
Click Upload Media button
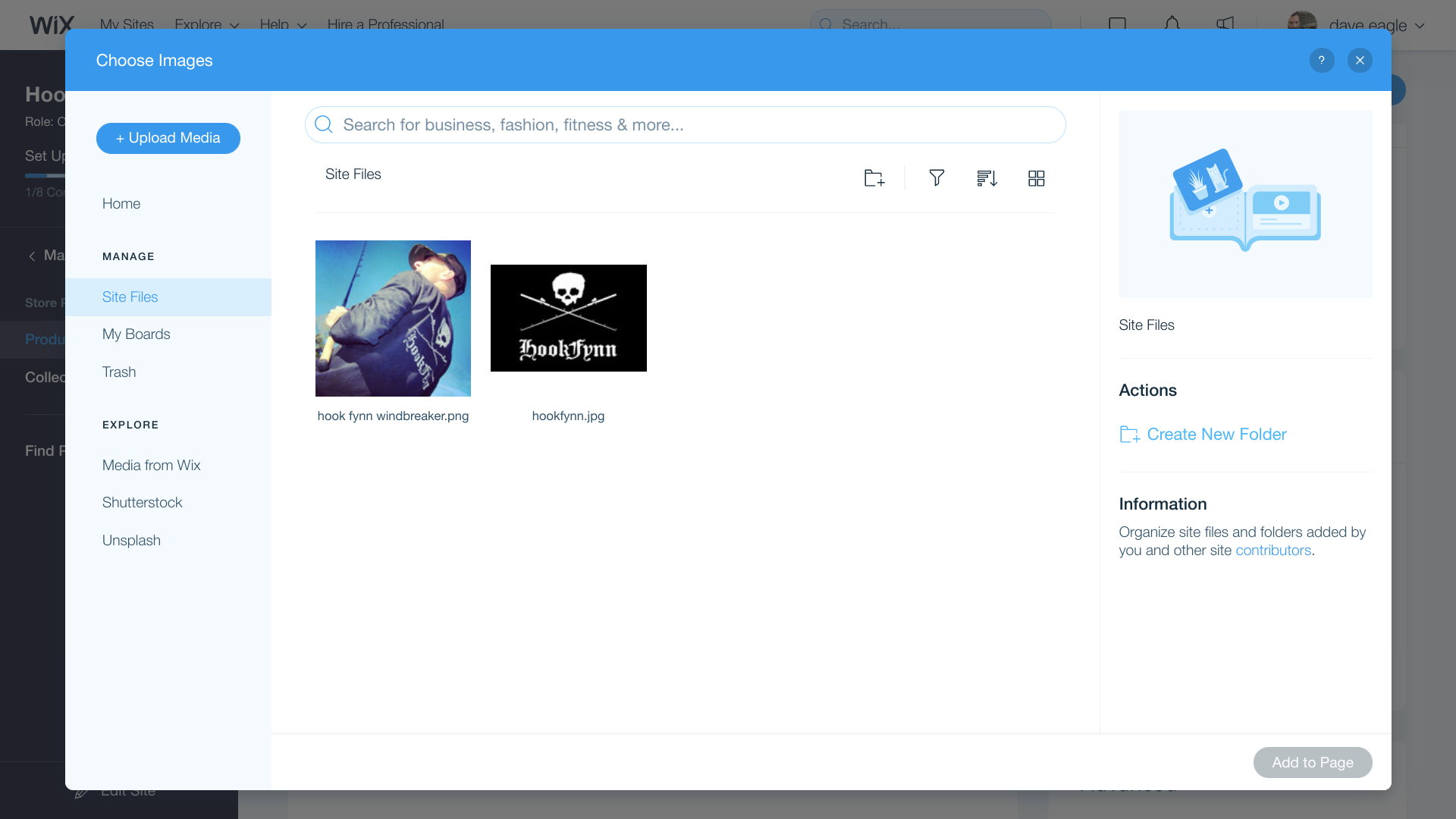168,138
